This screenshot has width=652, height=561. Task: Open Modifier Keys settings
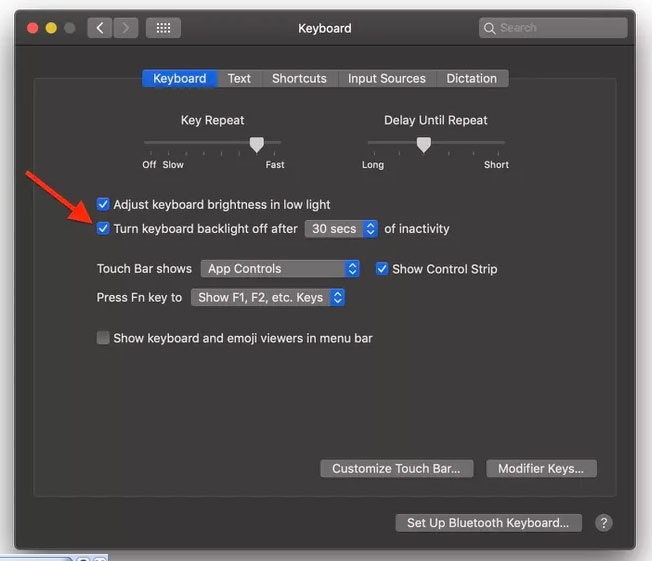541,468
